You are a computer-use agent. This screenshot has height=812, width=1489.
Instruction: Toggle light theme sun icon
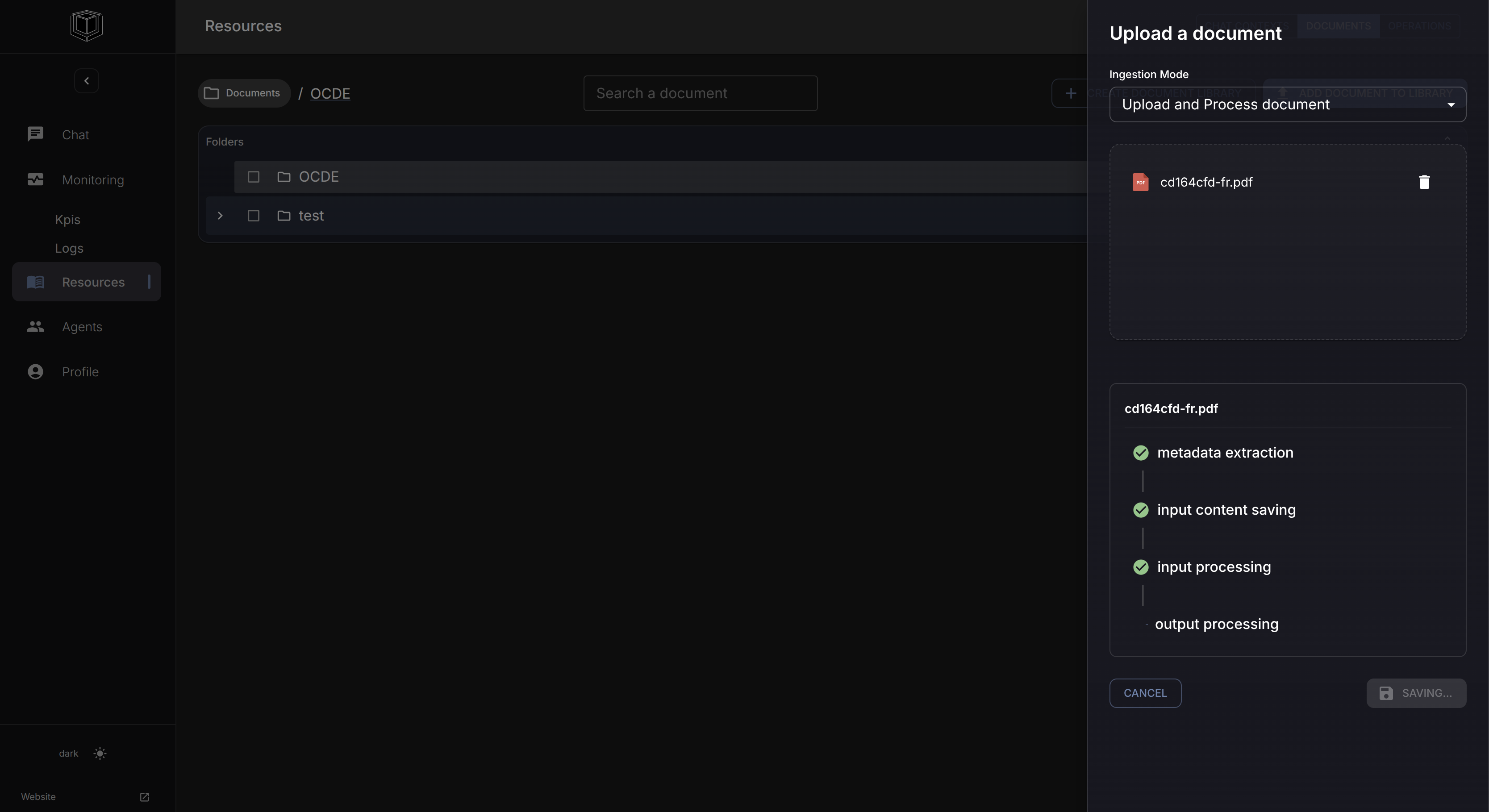coord(100,753)
